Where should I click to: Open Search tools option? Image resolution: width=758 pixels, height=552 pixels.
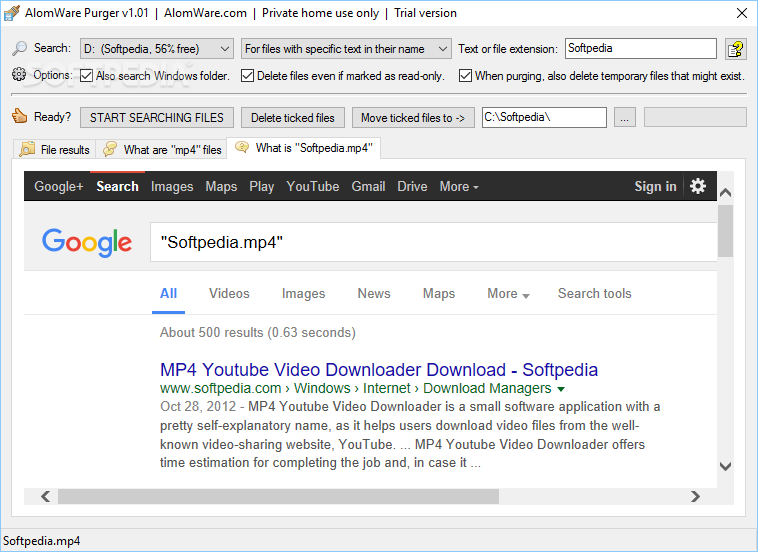[x=595, y=293]
